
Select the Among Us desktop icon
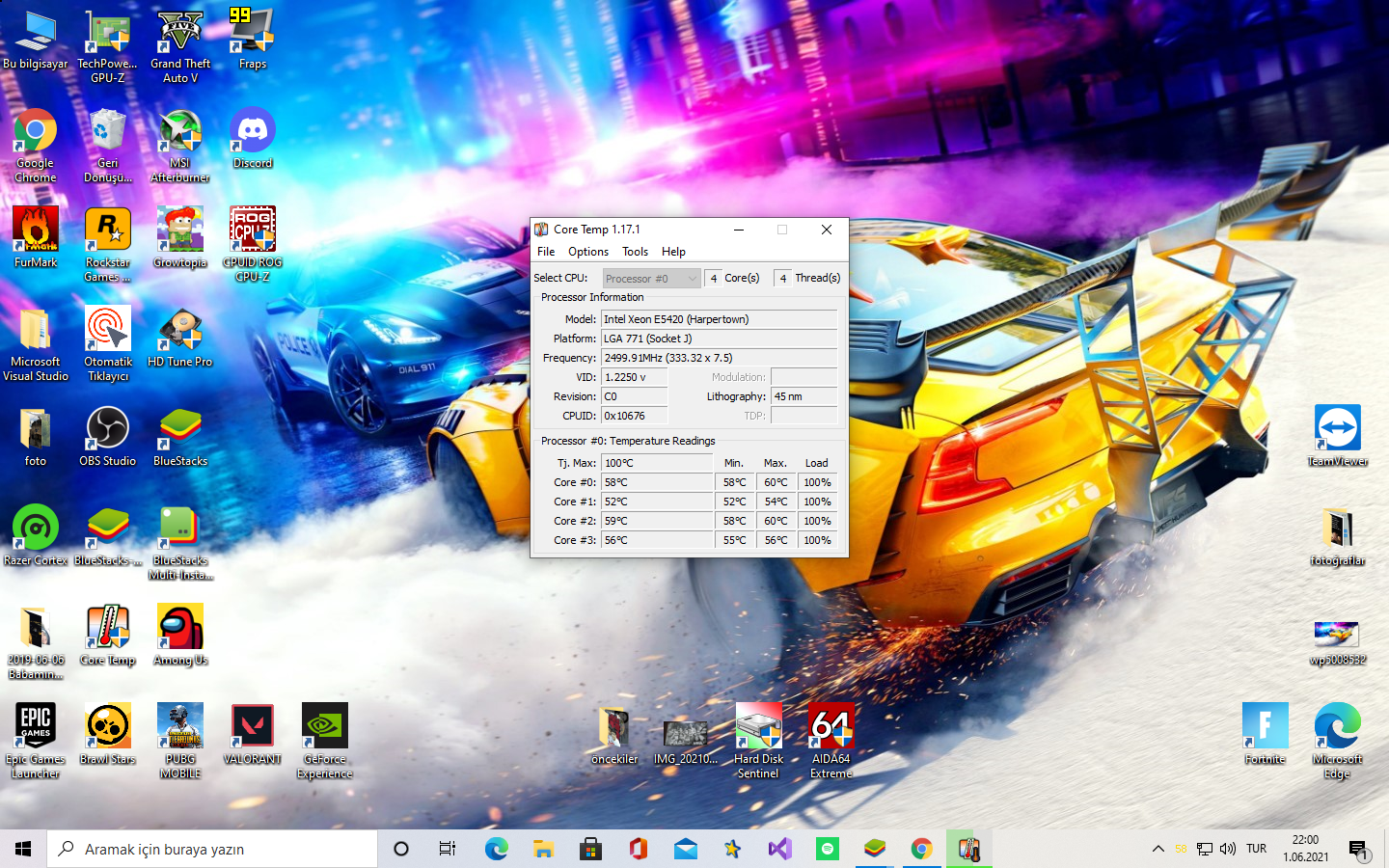tap(180, 636)
